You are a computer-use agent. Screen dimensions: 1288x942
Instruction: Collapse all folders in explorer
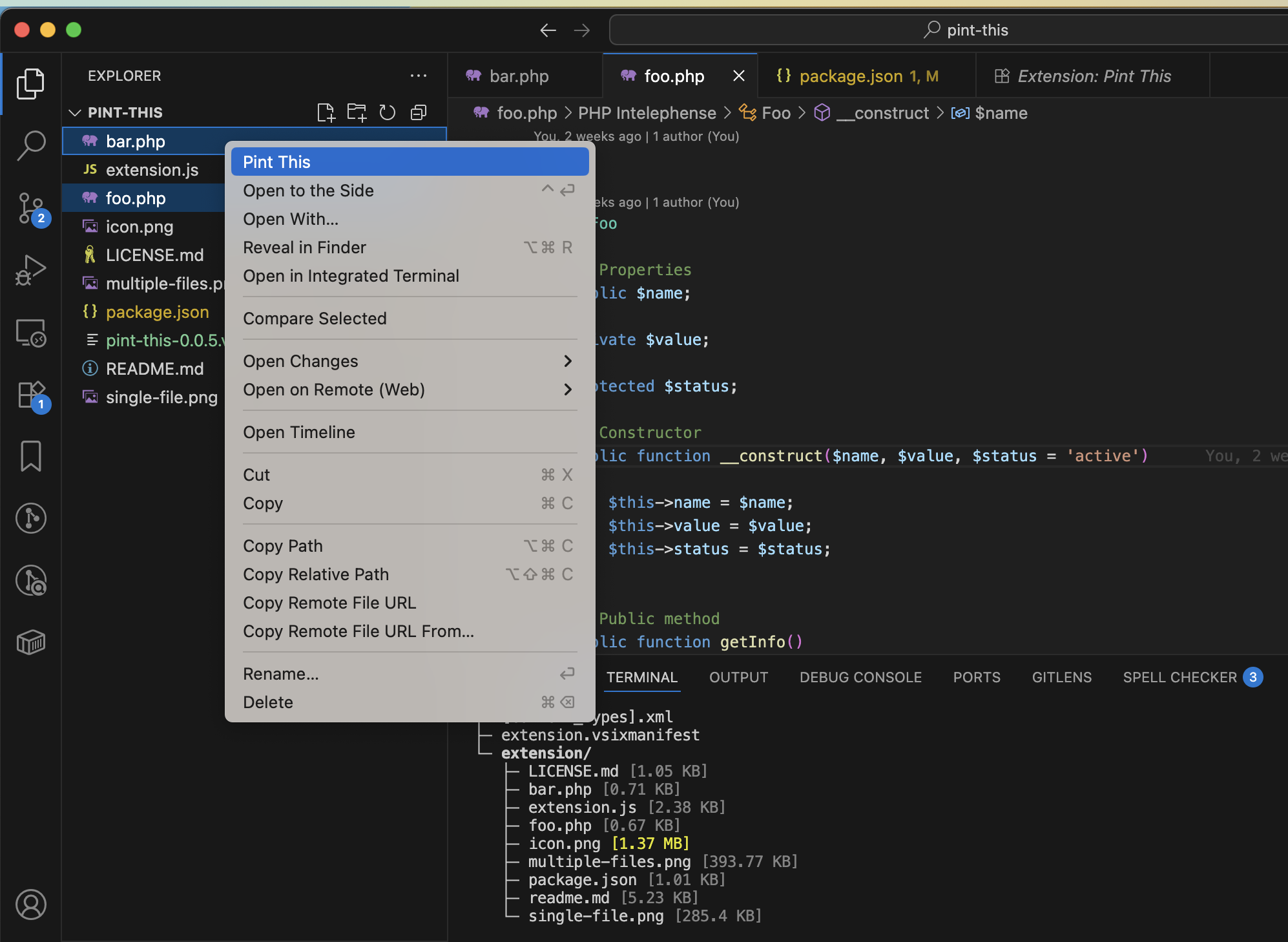pyautogui.click(x=419, y=112)
